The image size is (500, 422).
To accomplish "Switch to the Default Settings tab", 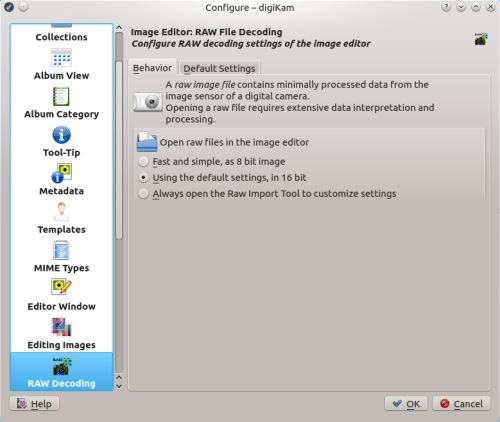I will pyautogui.click(x=219, y=68).
